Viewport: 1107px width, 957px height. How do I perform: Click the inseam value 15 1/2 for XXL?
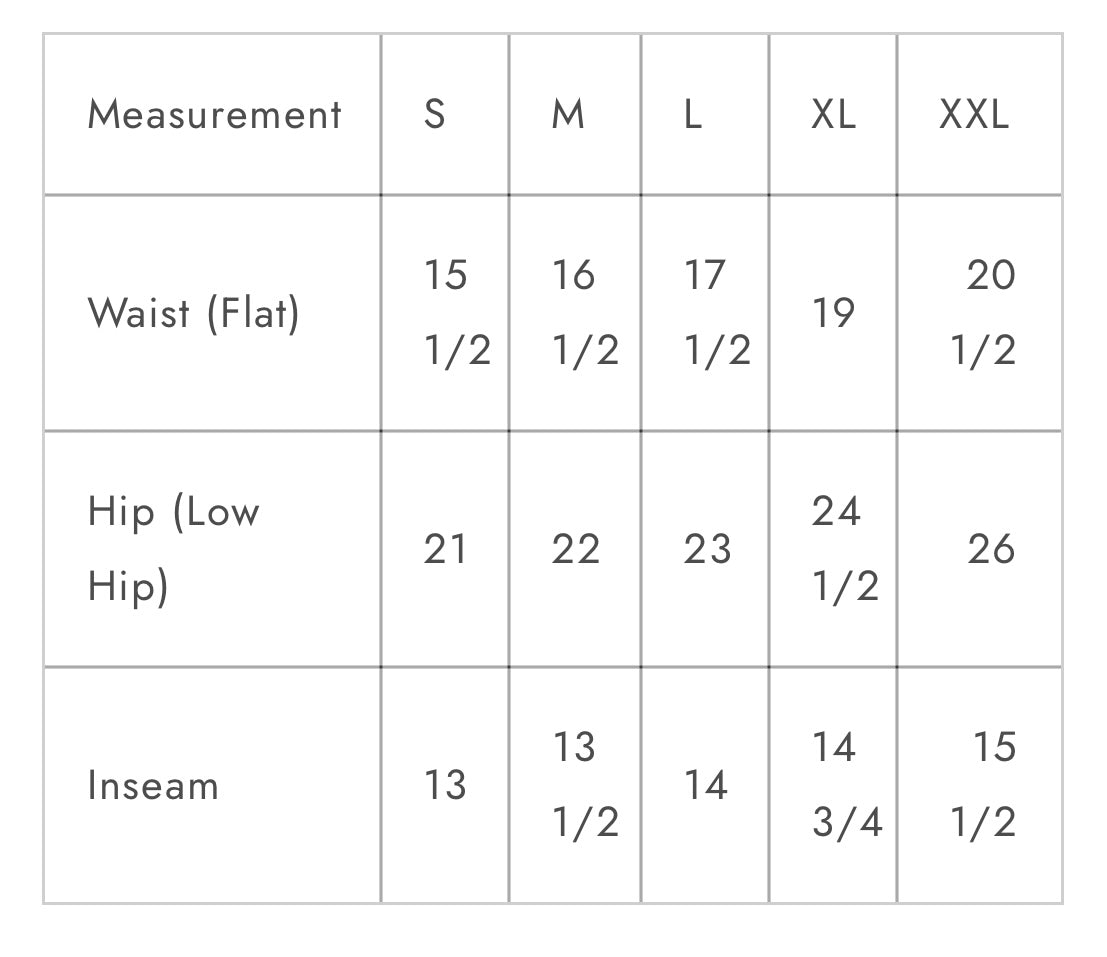983,784
